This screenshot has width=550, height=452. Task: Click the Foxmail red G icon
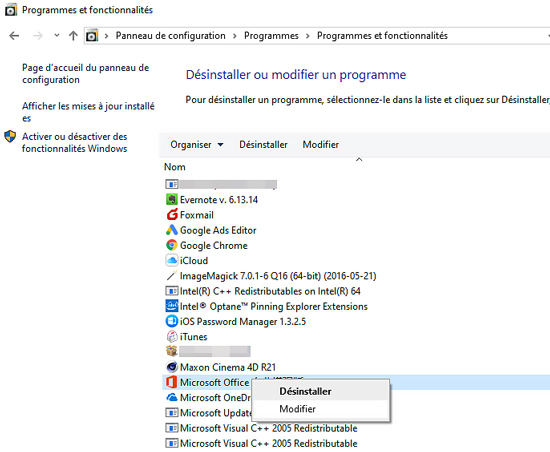(x=172, y=215)
